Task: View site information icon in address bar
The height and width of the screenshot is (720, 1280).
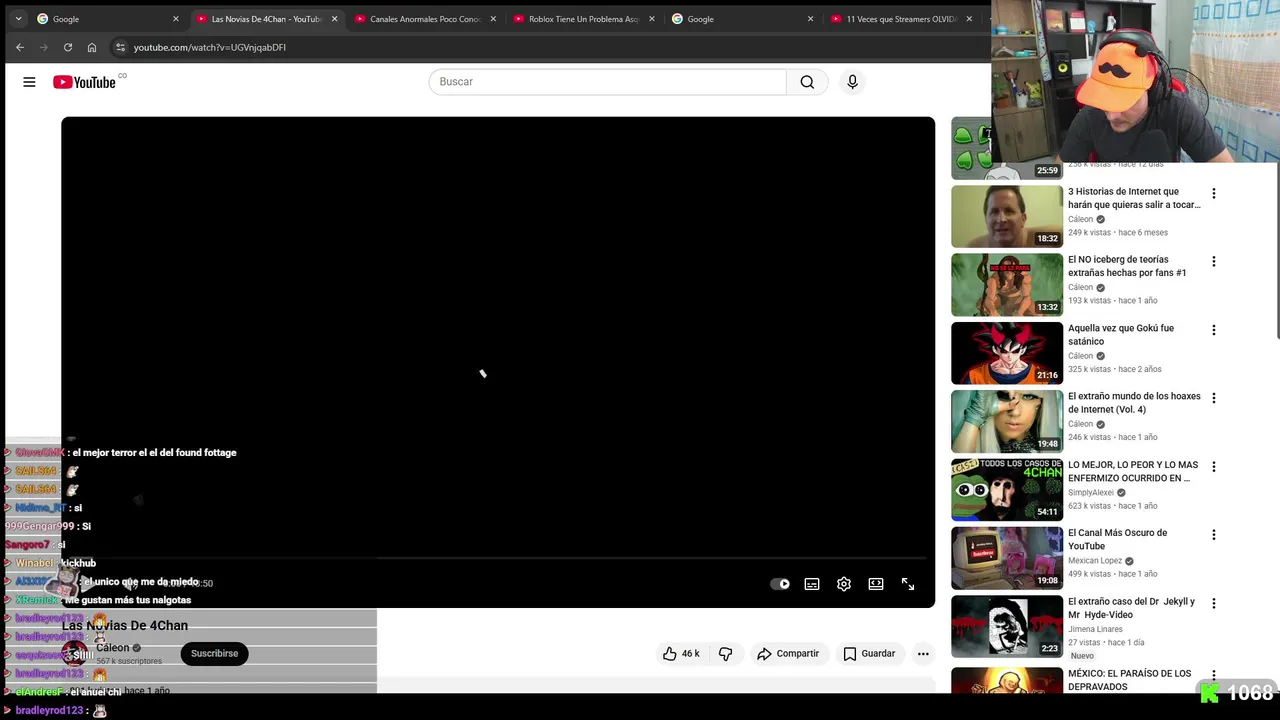Action: coord(120,47)
